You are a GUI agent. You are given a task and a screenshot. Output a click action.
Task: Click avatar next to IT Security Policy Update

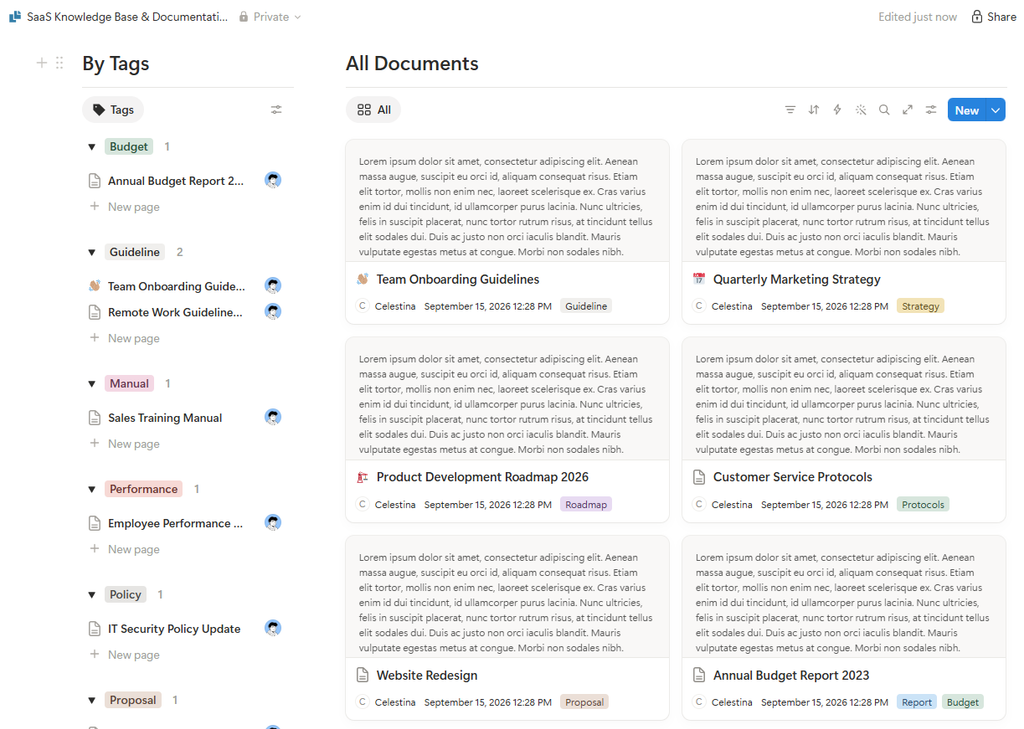tap(273, 628)
